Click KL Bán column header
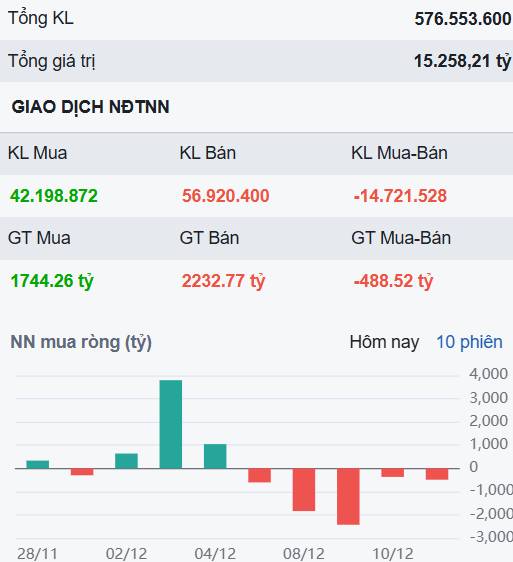 tap(208, 153)
